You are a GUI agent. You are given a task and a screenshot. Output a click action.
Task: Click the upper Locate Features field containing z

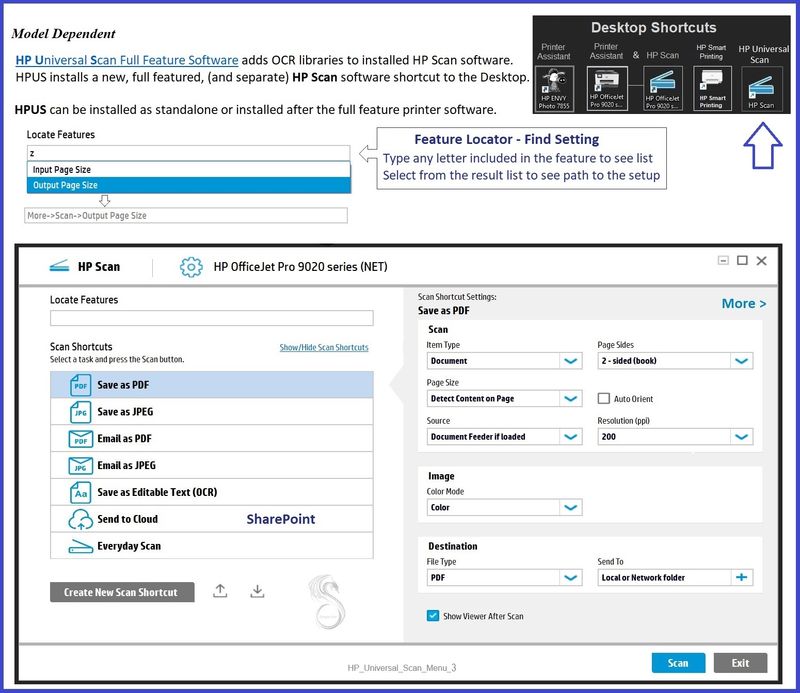[188, 153]
